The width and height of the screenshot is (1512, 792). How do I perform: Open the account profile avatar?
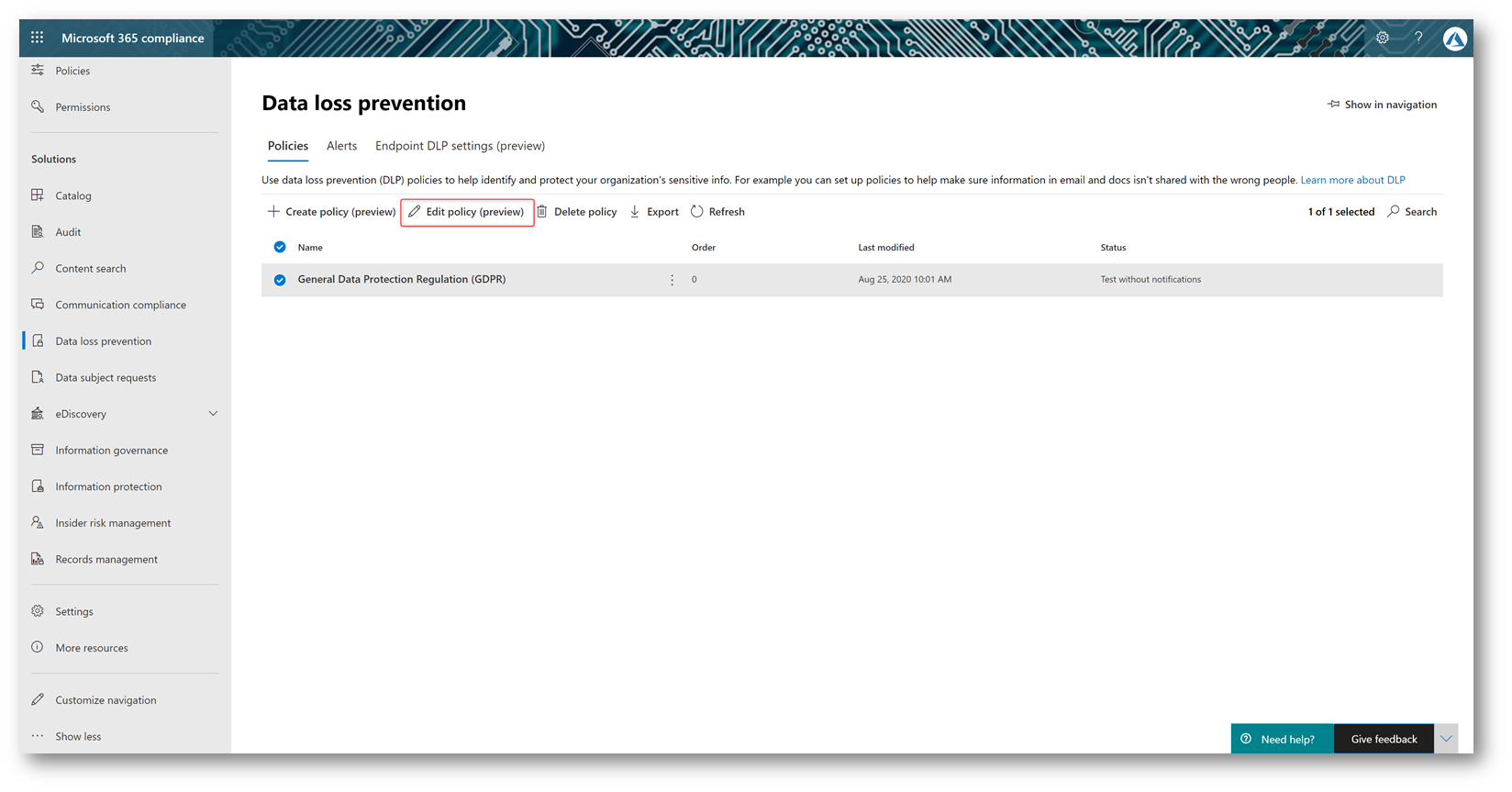pyautogui.click(x=1455, y=39)
